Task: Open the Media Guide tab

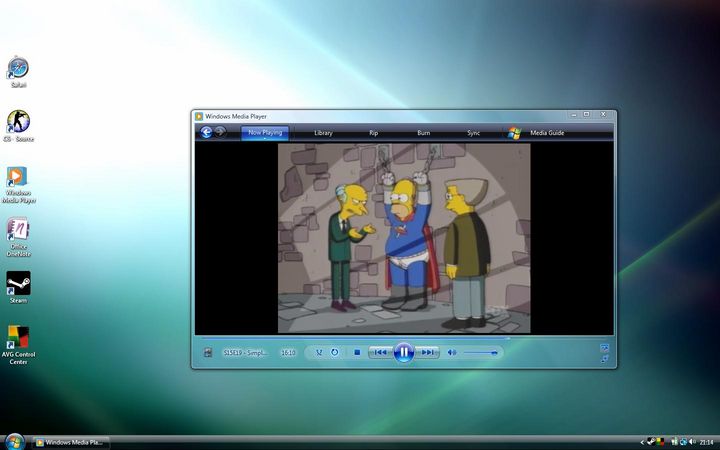Action: (547, 133)
